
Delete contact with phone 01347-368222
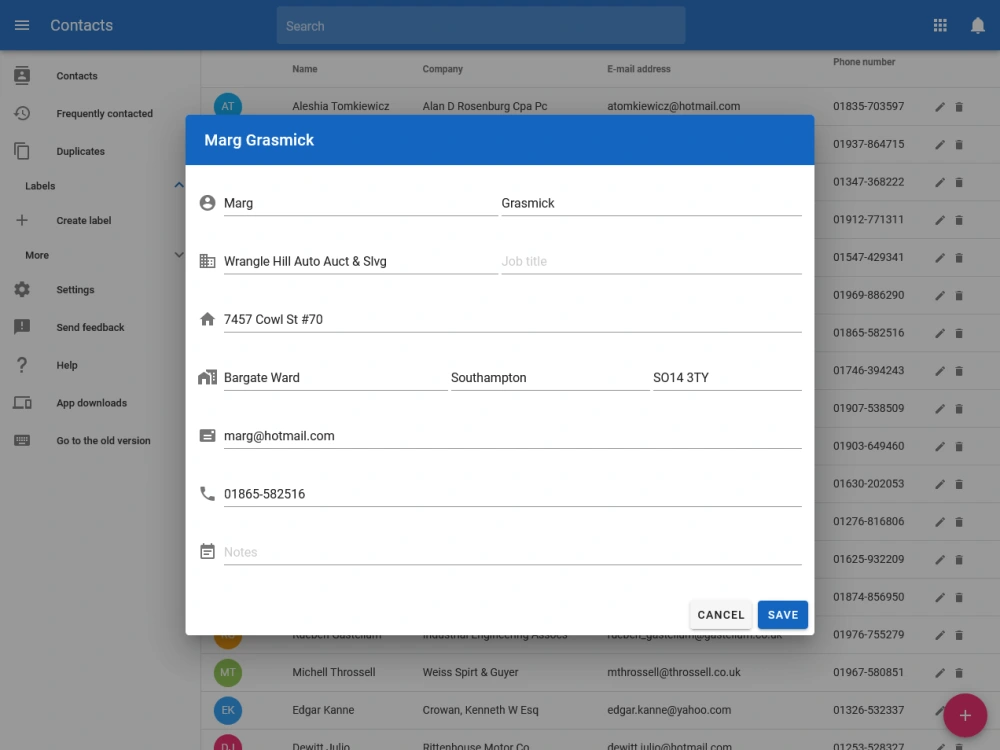pos(959,182)
